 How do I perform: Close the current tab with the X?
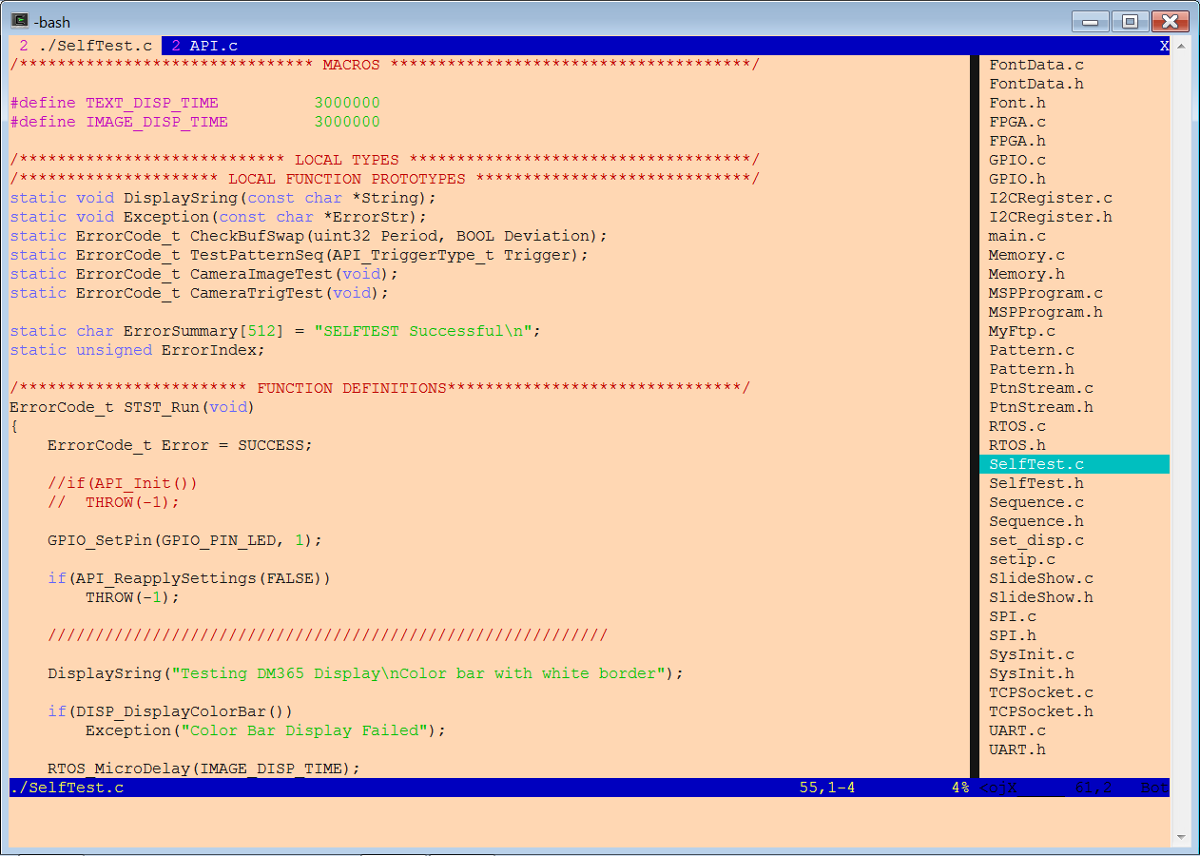1163,44
